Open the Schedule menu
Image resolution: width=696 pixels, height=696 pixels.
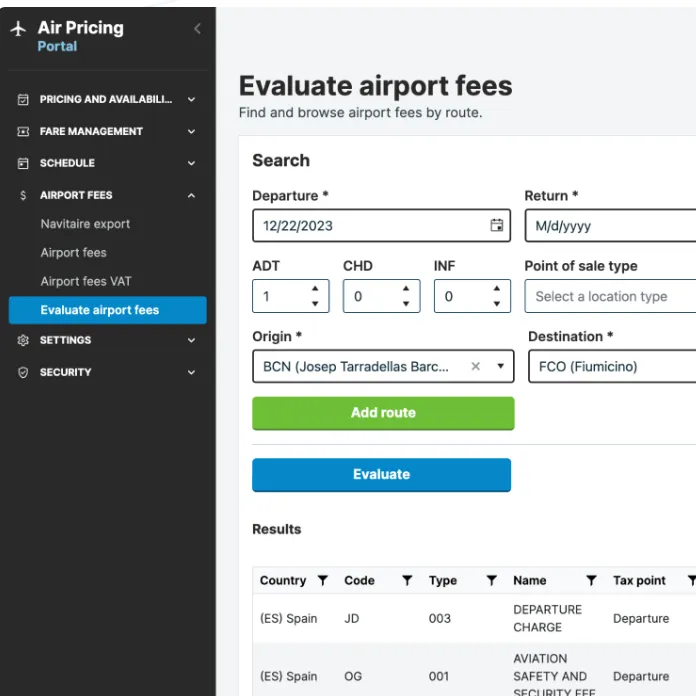pos(67,163)
